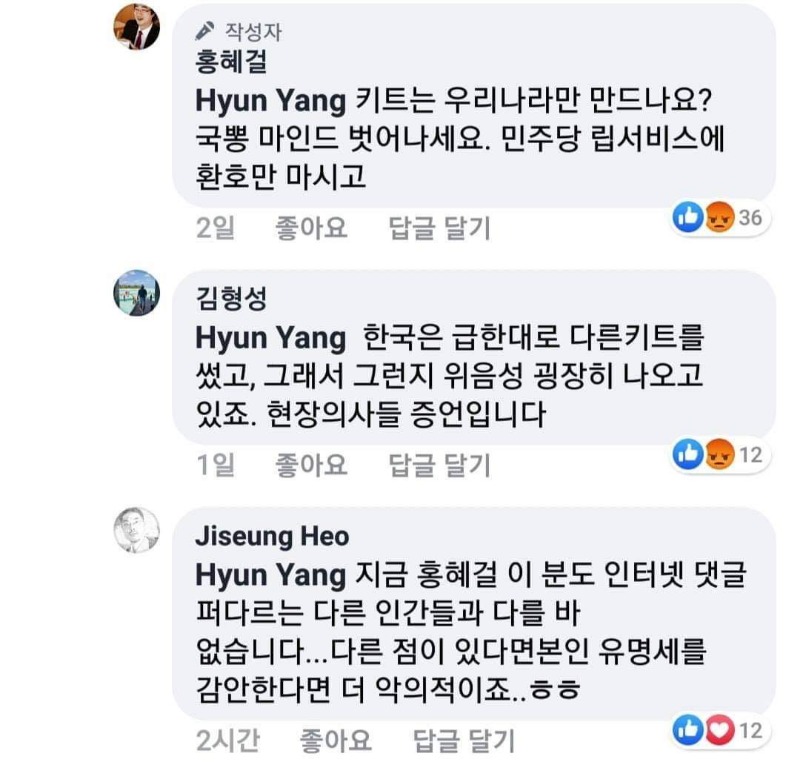Open like and heart reactions on Jiseung Heo's comment
The image size is (800, 762).
click(x=718, y=730)
